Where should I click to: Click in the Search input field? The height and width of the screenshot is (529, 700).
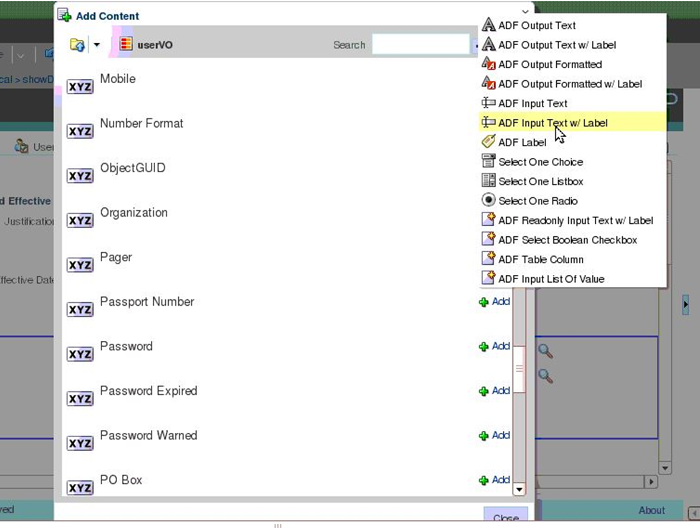421,45
